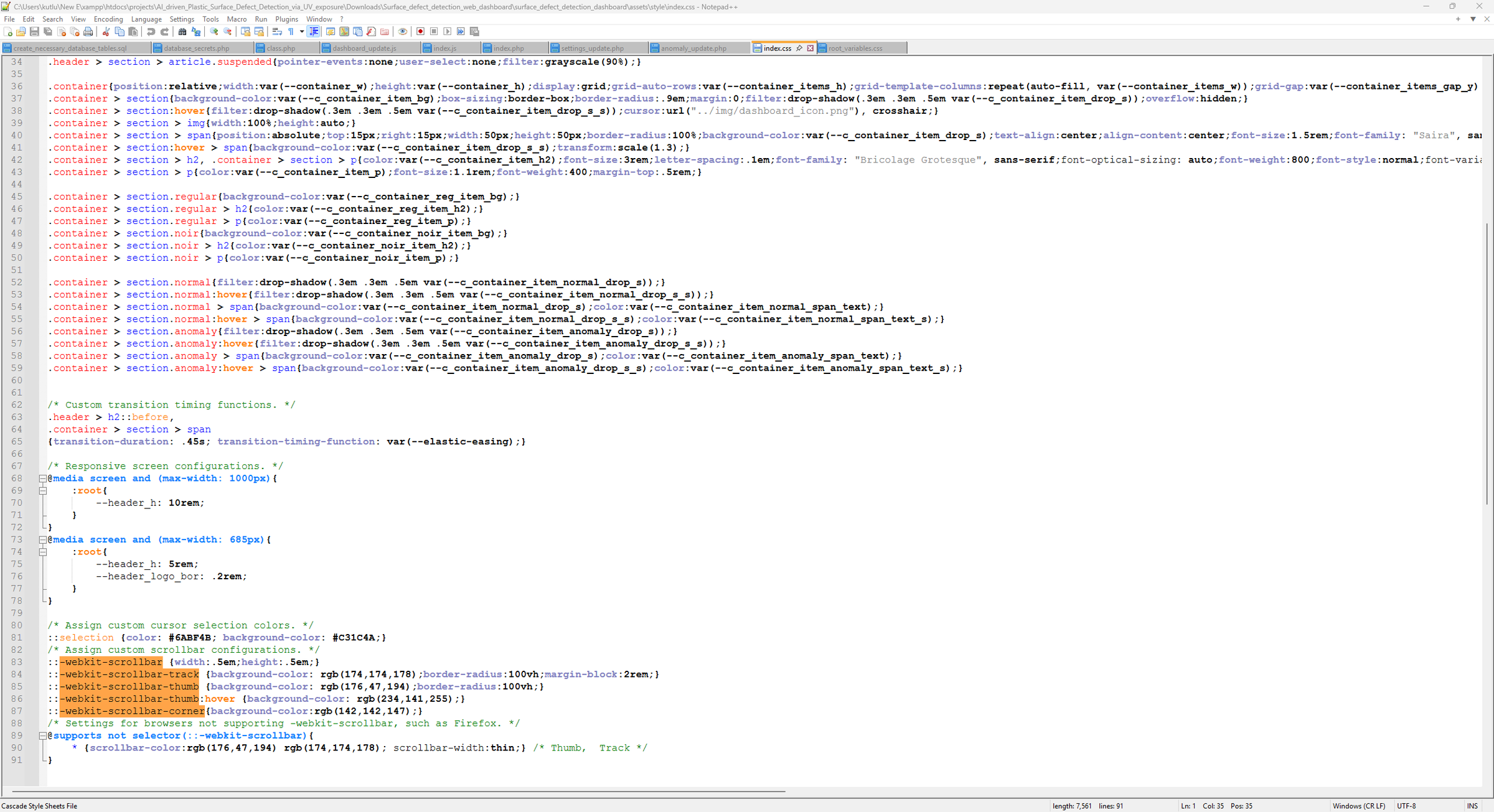Click the run macro multiple times icon
The height and width of the screenshot is (812, 1494).
click(x=461, y=32)
